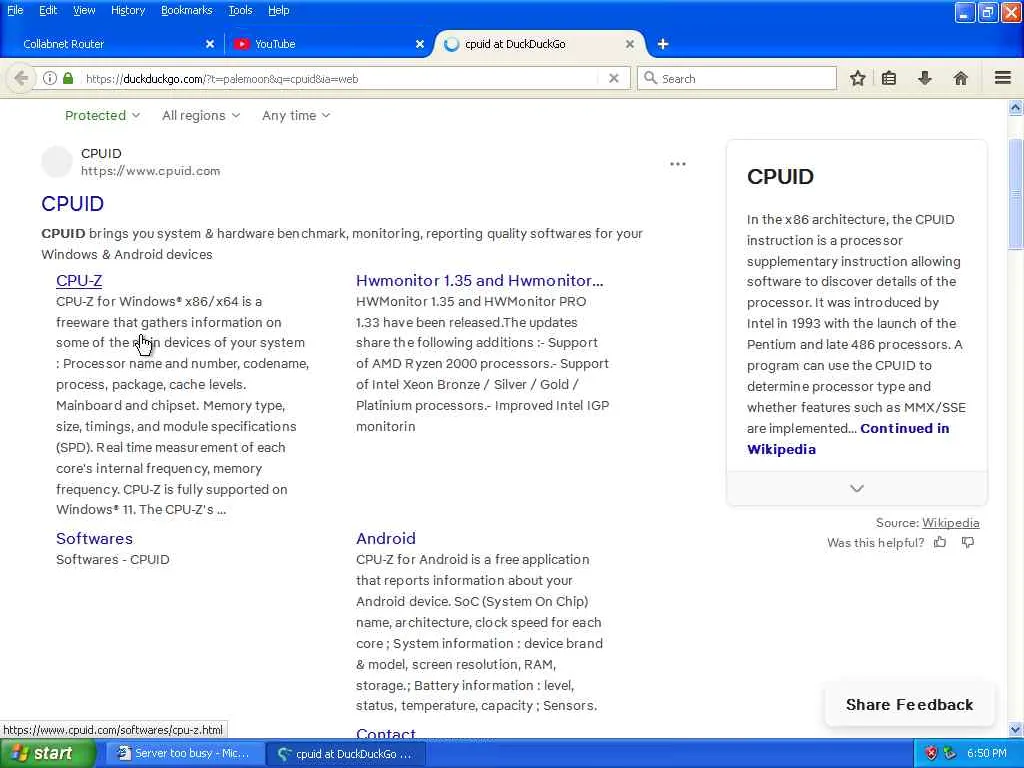Screen dimensions: 1024x768
Task: Open the Edit menu
Action: (x=48, y=10)
